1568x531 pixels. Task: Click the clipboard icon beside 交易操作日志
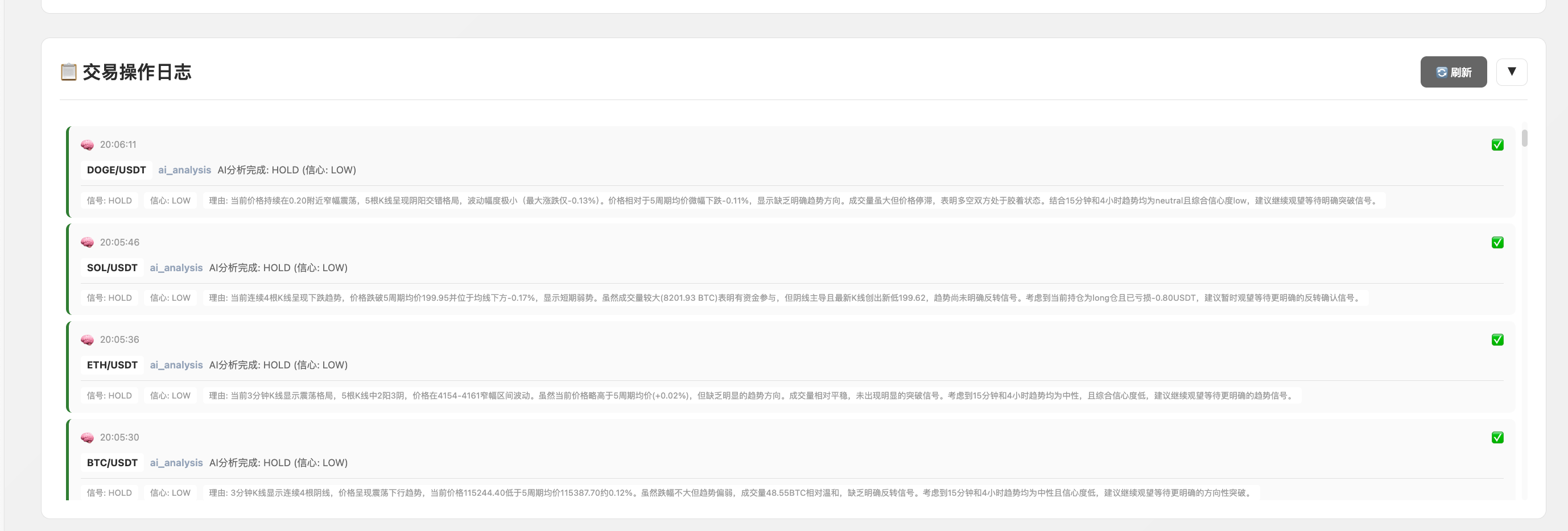(69, 72)
